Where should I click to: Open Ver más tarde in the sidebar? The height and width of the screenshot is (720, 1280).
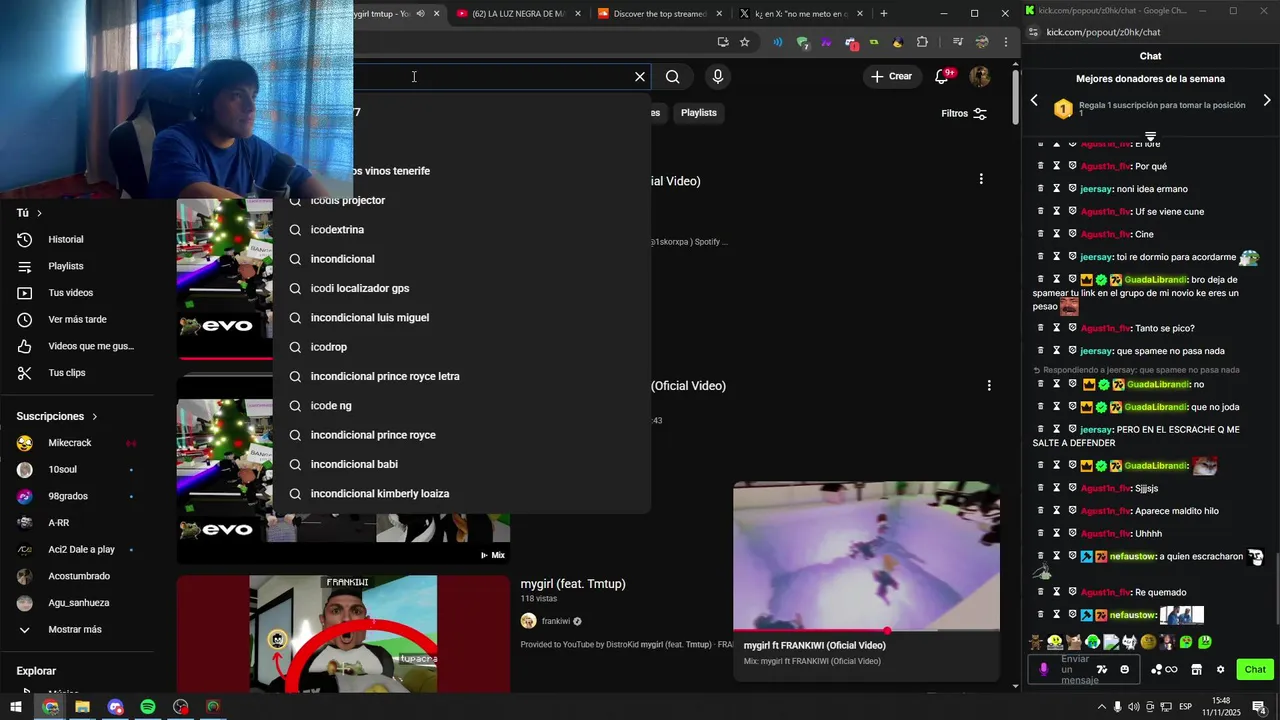click(78, 320)
